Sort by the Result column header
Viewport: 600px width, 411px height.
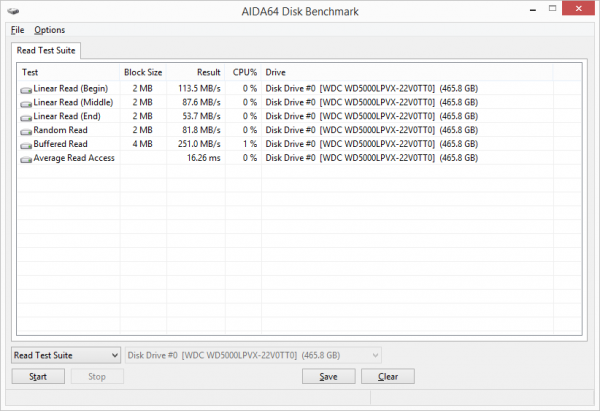[x=196, y=72]
